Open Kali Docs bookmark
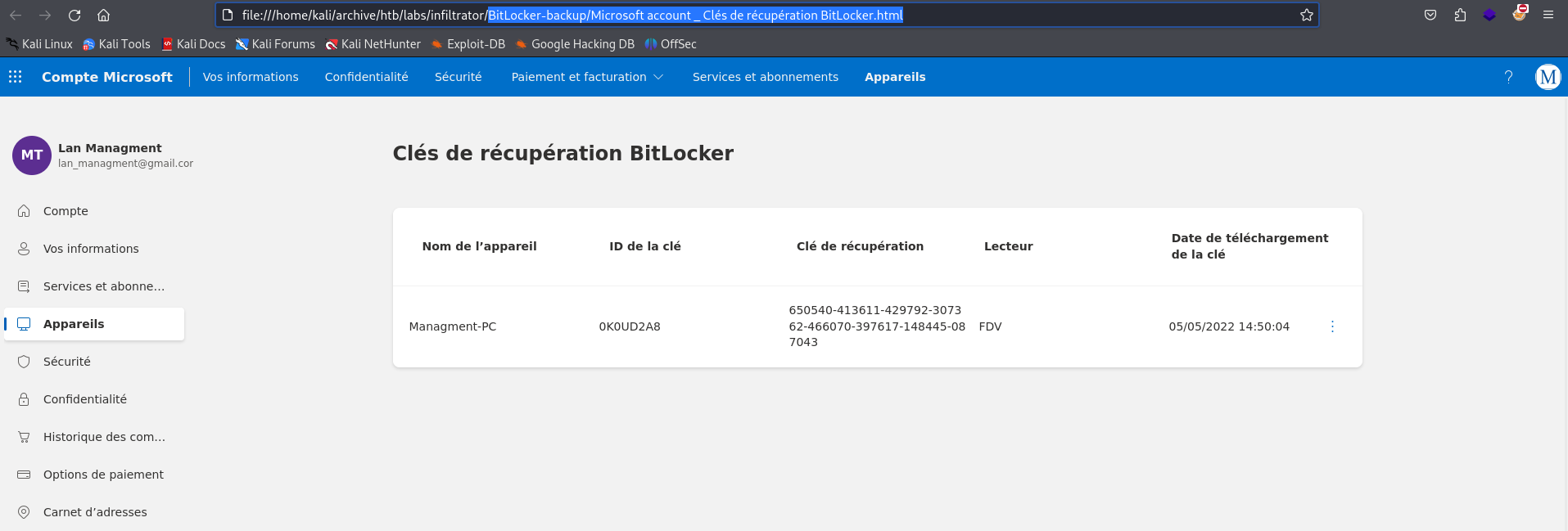1568x531 pixels. pyautogui.click(x=193, y=44)
